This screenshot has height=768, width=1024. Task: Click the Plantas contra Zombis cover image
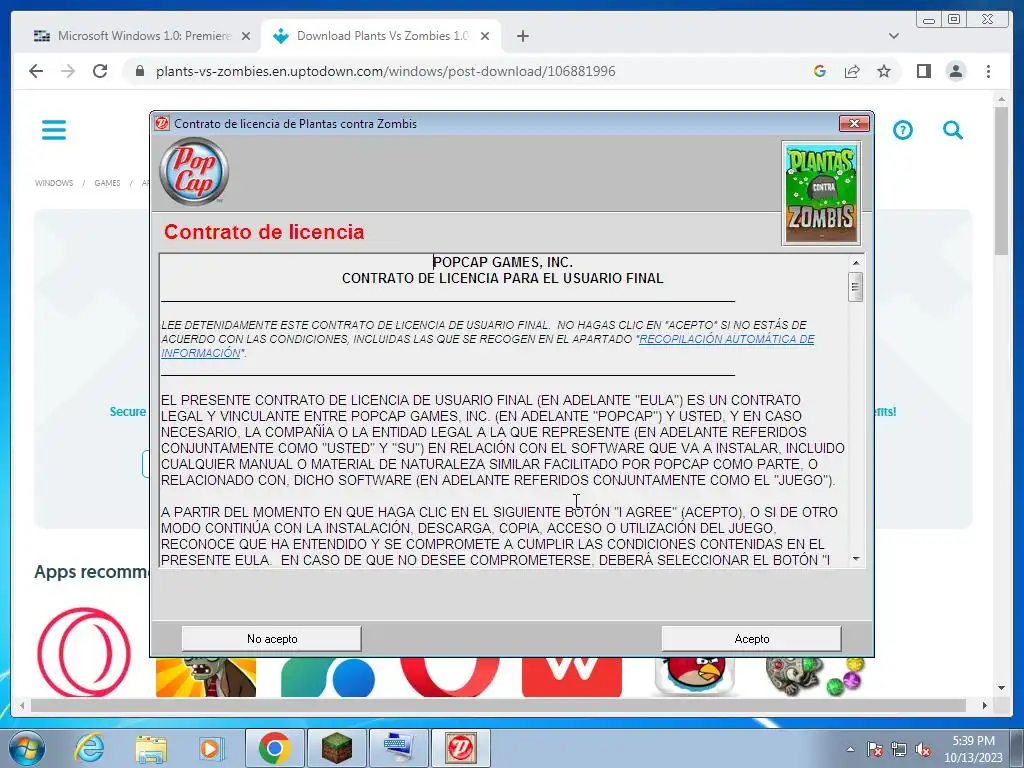pyautogui.click(x=821, y=194)
